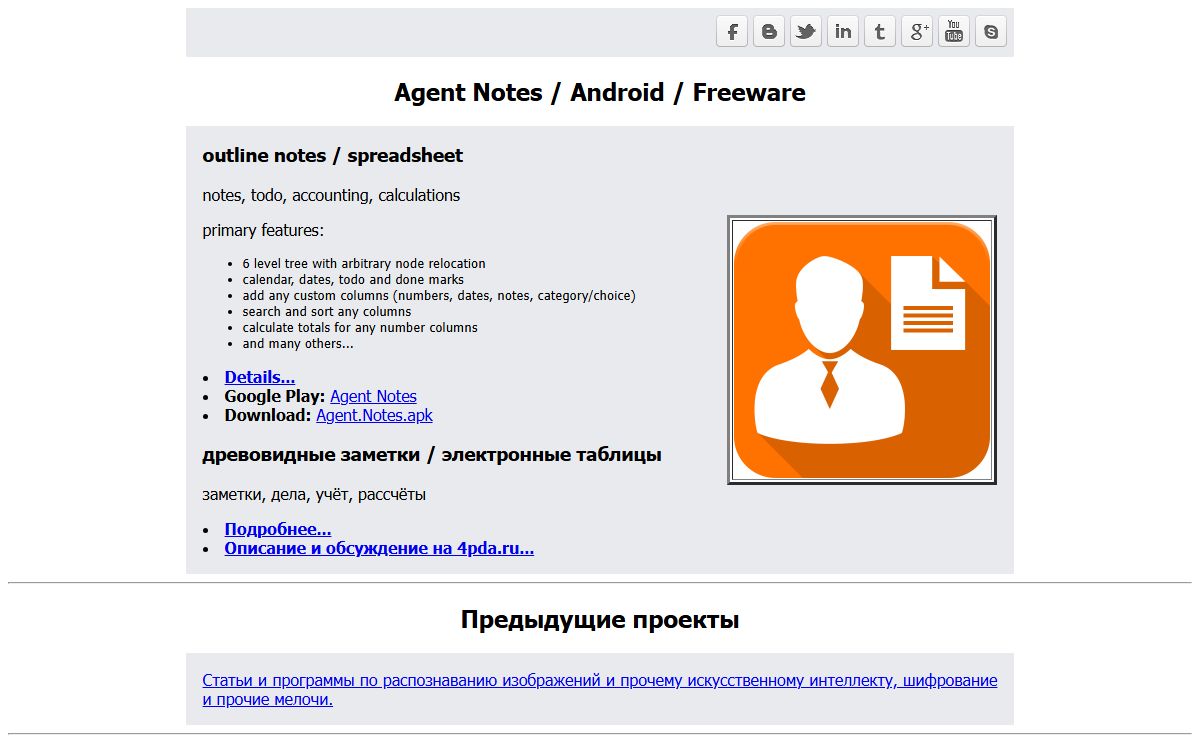Share via the Blogger icon
The height and width of the screenshot is (740, 1200).
[x=769, y=31]
